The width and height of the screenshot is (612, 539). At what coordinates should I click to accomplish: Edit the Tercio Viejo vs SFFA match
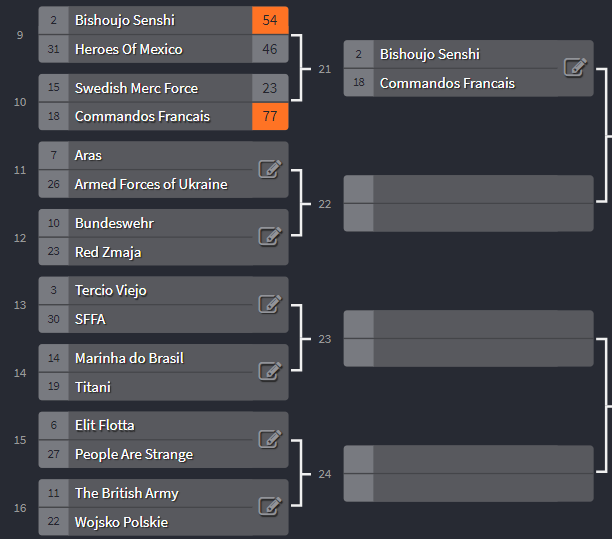pyautogui.click(x=269, y=304)
